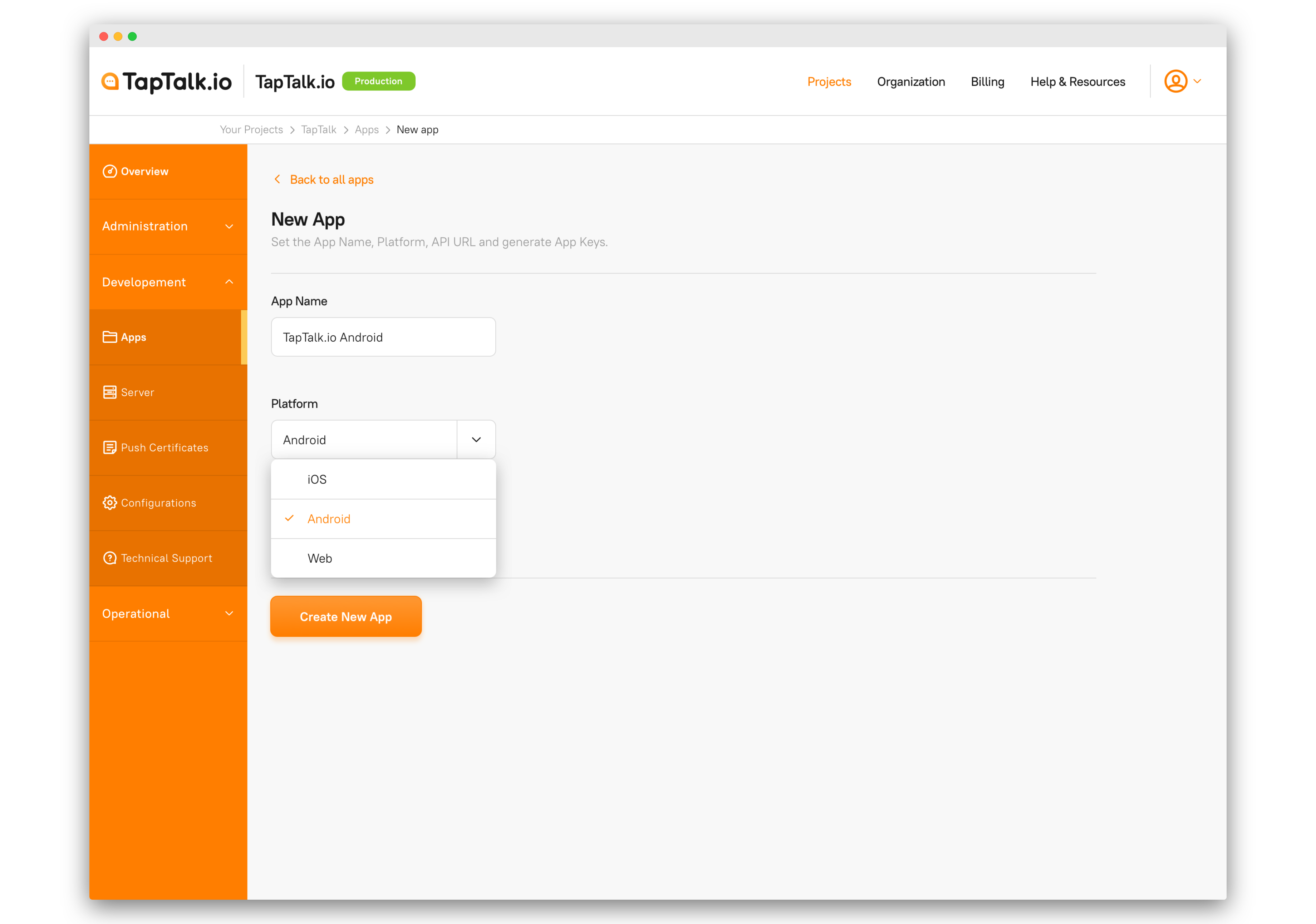Click the Your Projects breadcrumb
The width and height of the screenshot is (1316, 924).
point(252,129)
